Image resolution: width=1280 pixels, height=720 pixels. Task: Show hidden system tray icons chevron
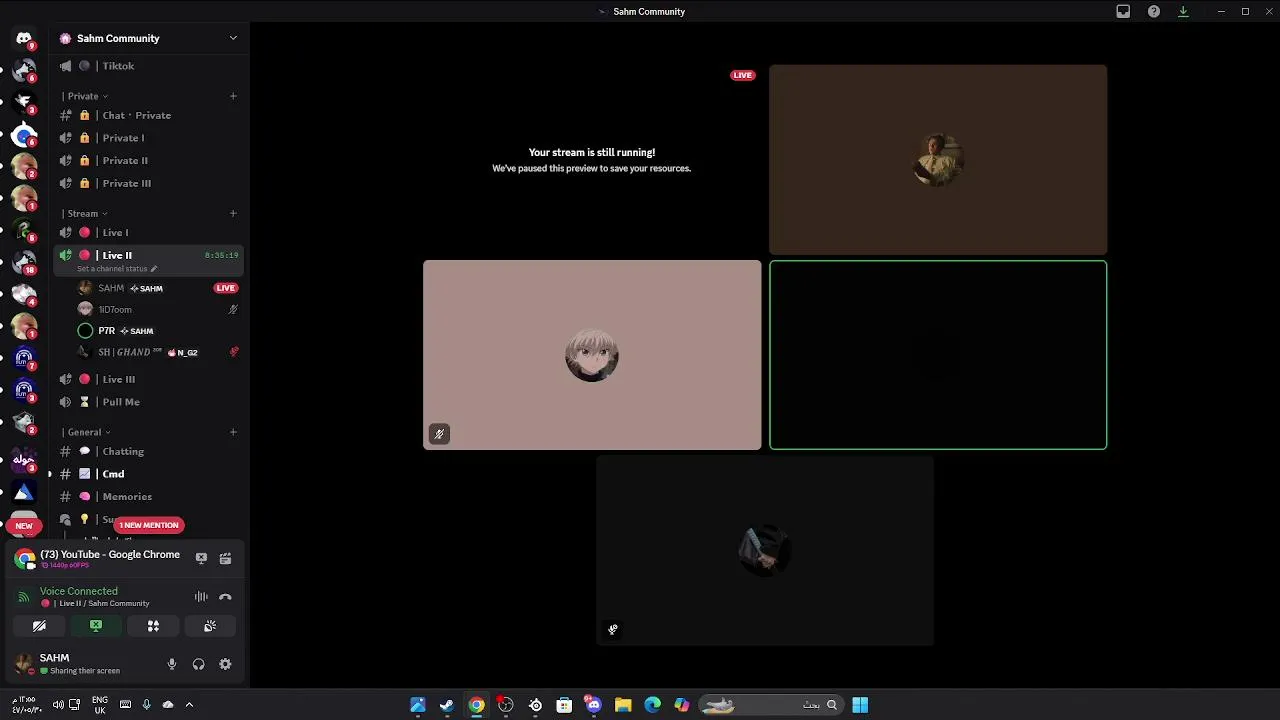(189, 705)
